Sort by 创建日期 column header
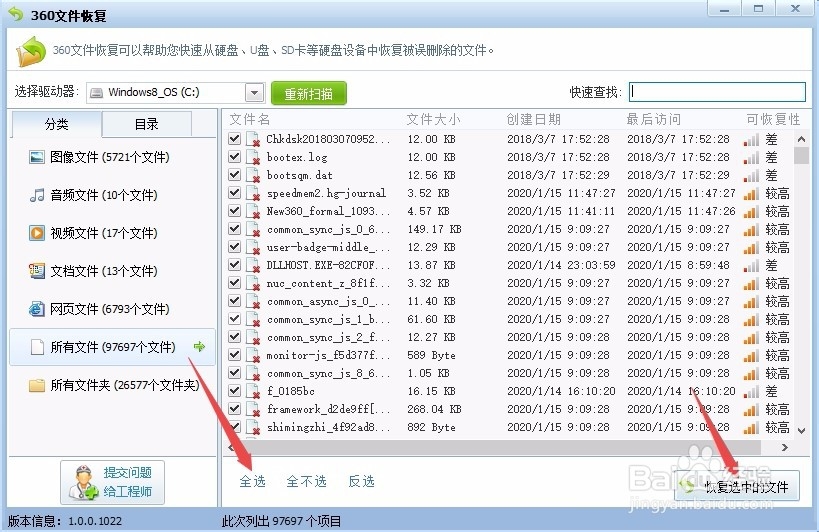This screenshot has width=819, height=532. [x=533, y=120]
